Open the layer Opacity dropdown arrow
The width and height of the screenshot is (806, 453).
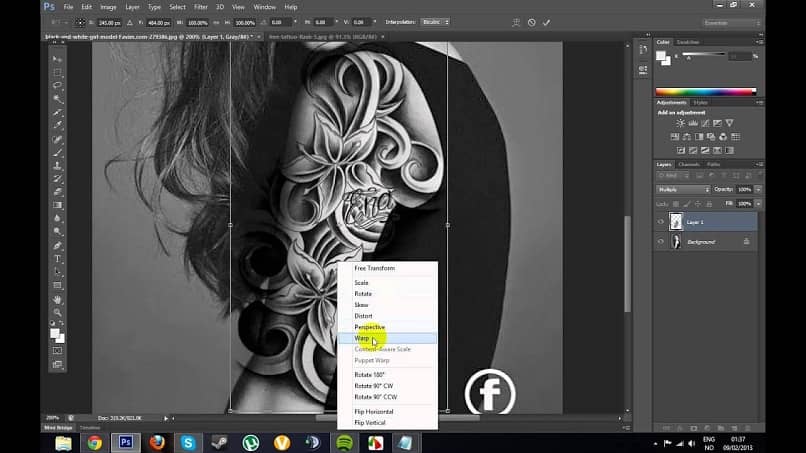pyautogui.click(x=759, y=189)
